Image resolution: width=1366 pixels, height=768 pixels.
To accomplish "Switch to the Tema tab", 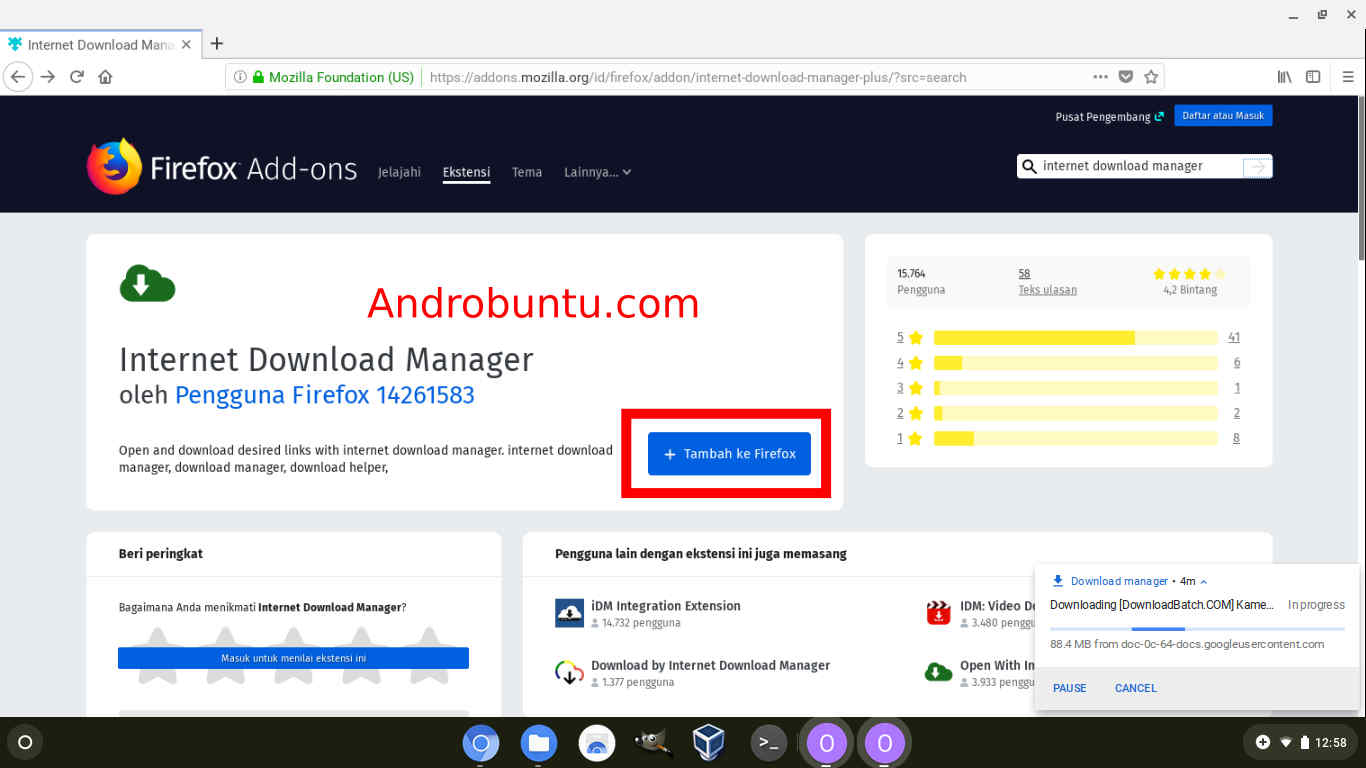I will click(x=527, y=172).
